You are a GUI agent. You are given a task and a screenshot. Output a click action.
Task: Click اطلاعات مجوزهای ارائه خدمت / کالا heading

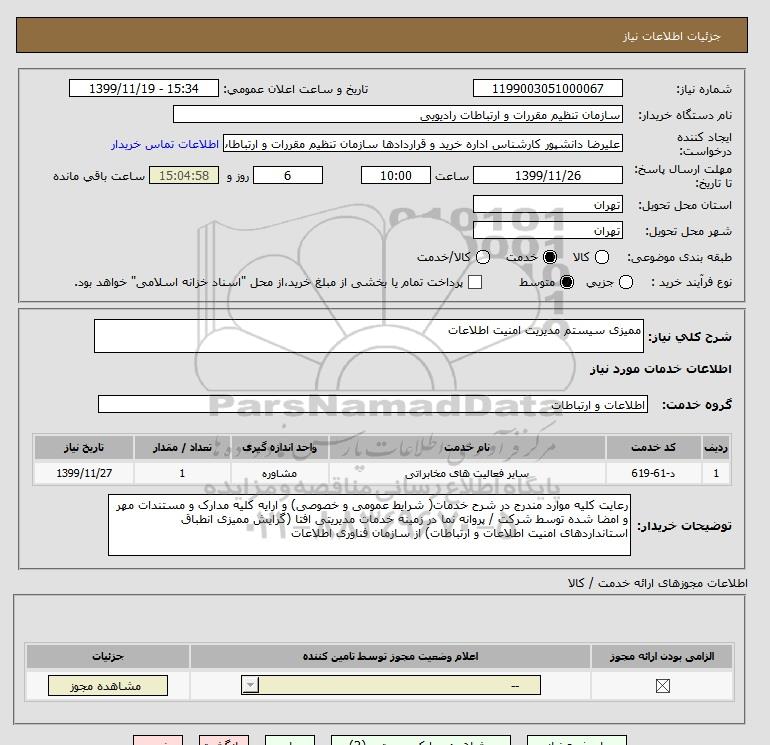(657, 583)
